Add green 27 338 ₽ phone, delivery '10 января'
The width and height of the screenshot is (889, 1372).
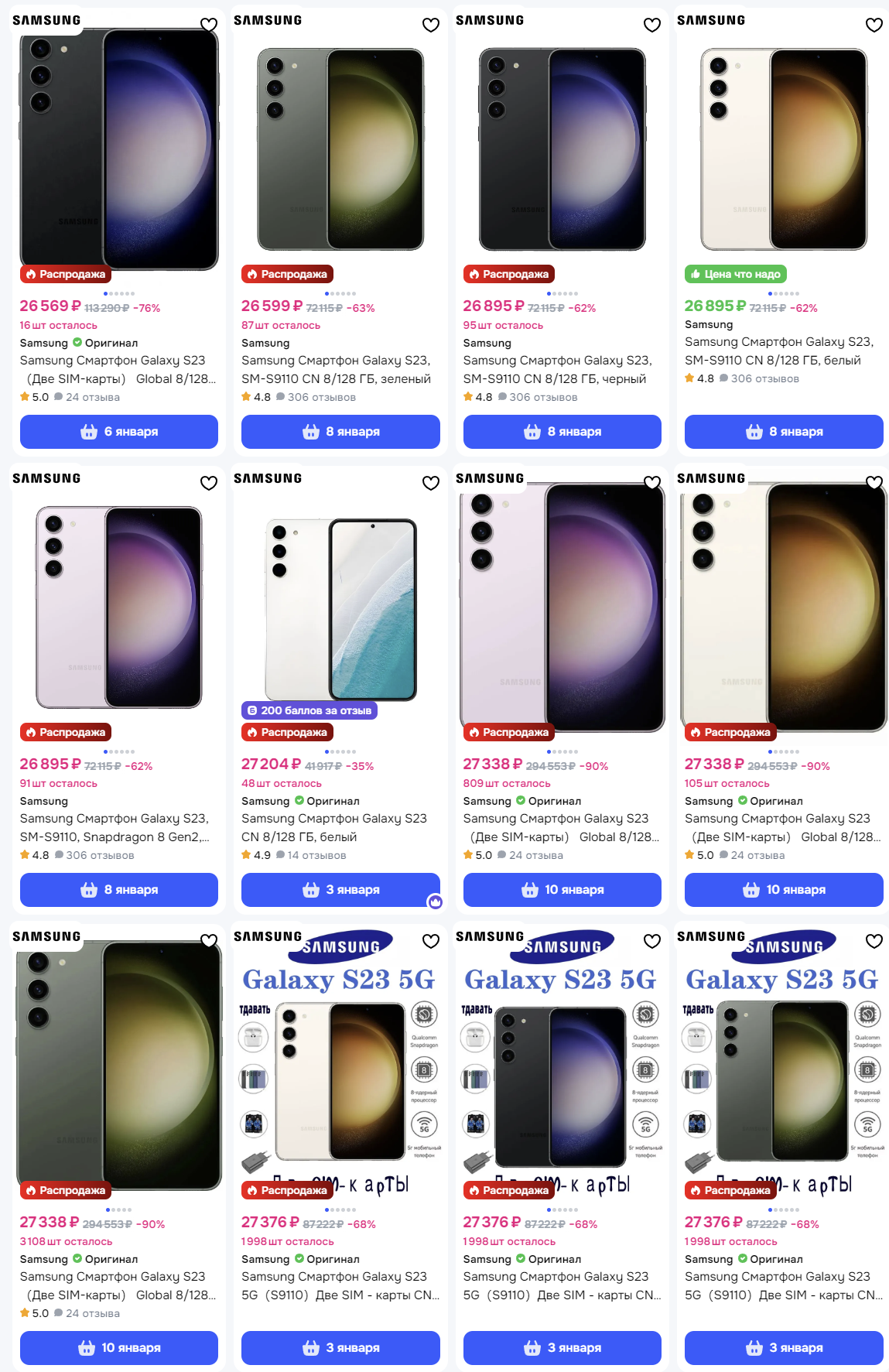(119, 1348)
